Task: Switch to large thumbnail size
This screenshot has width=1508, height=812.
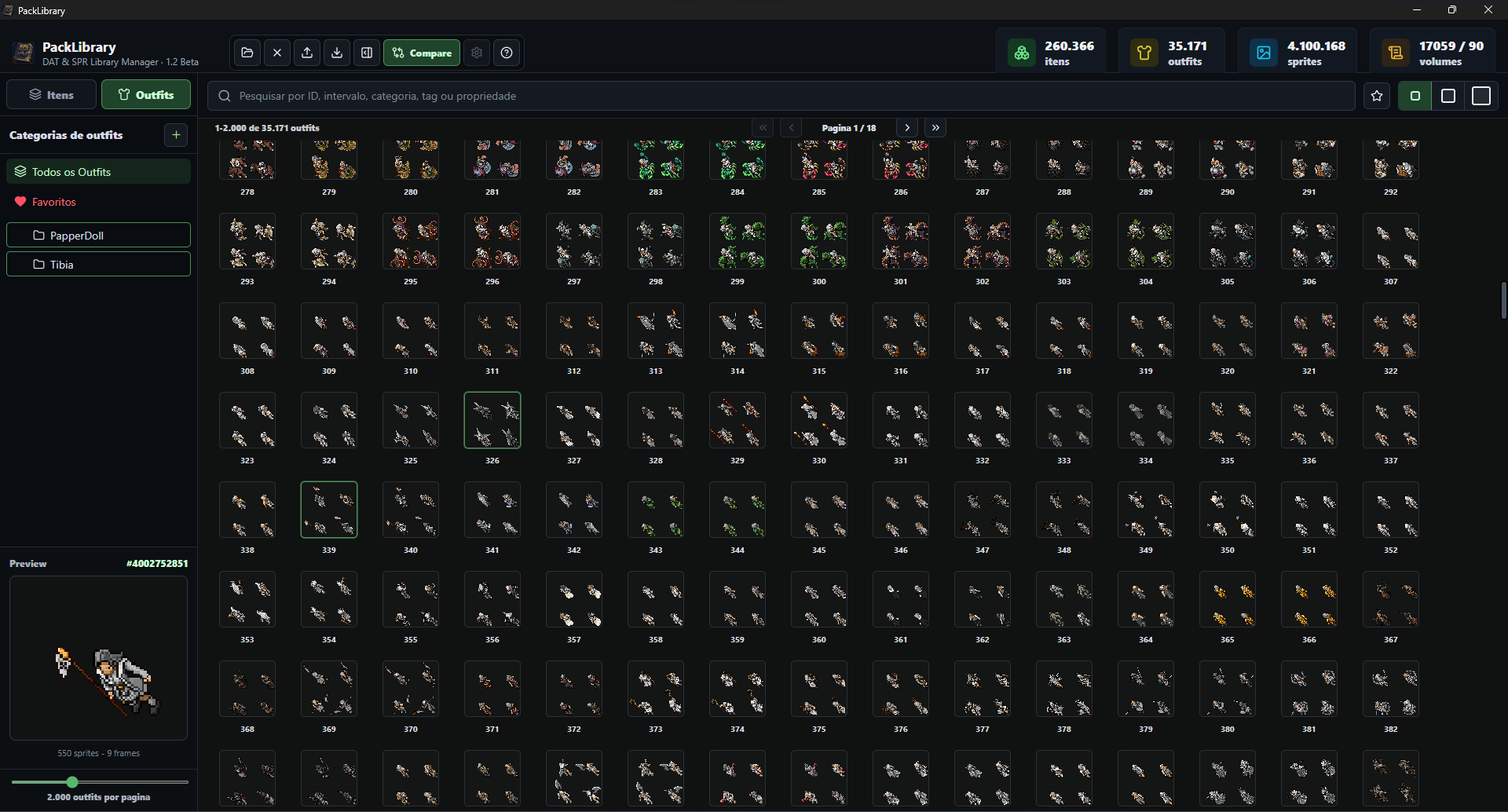Action: pos(1481,96)
